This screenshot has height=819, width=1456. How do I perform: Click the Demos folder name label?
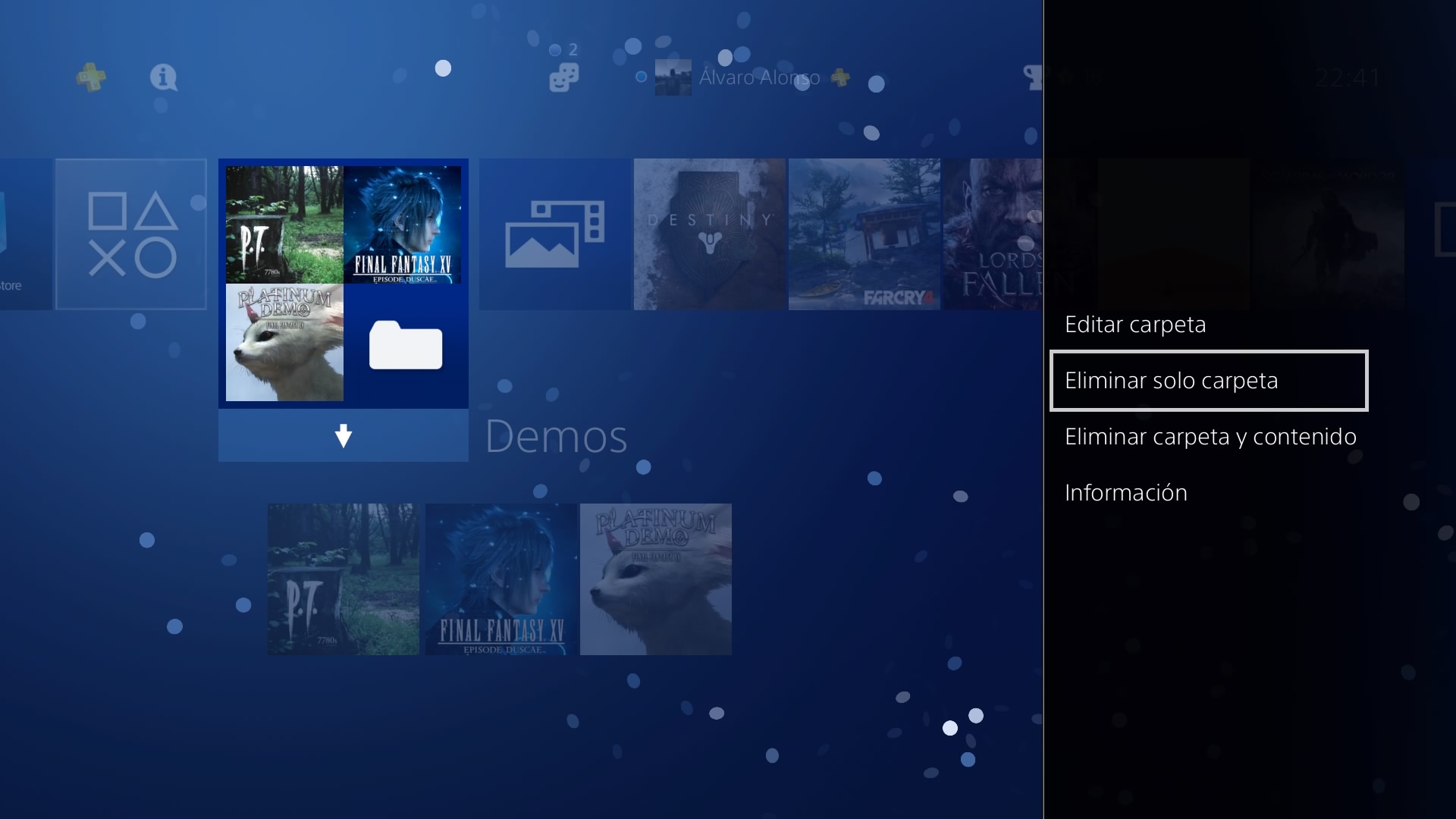556,436
